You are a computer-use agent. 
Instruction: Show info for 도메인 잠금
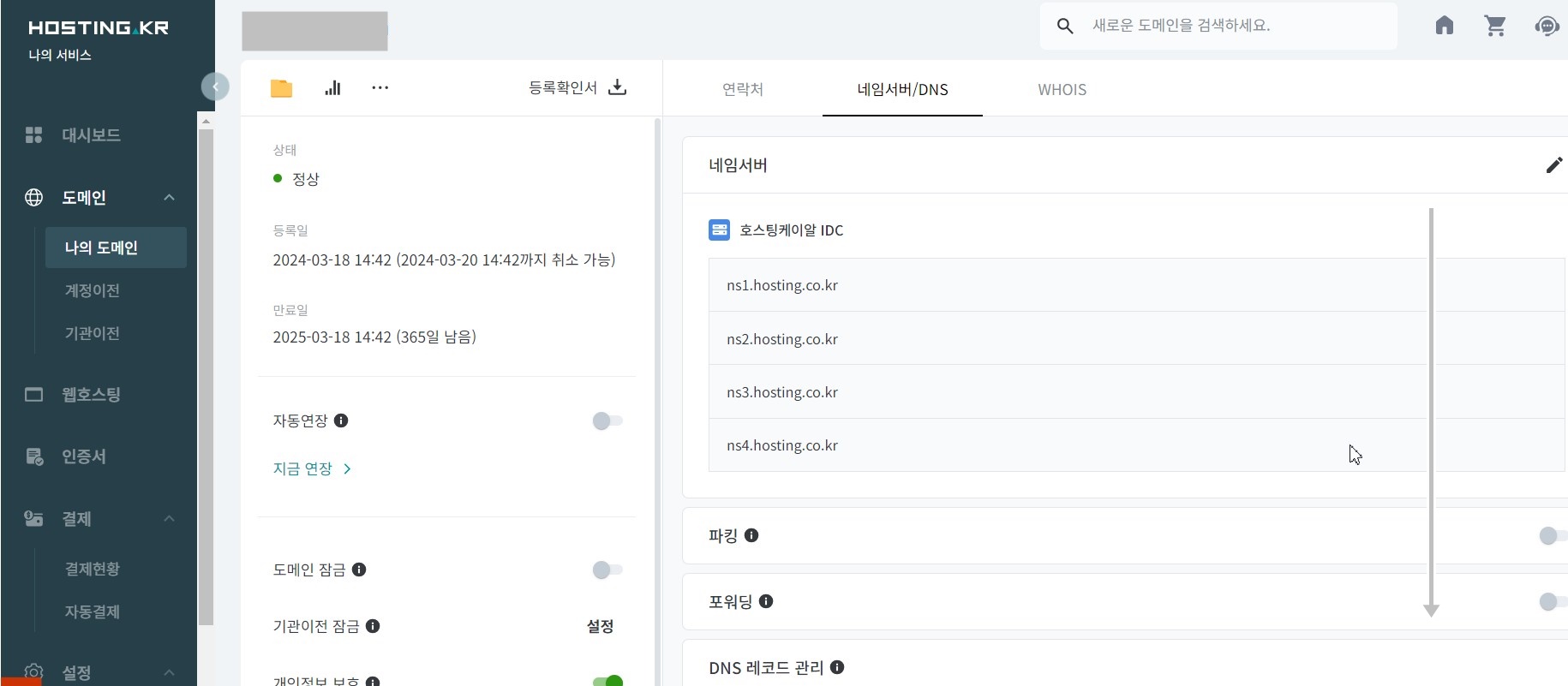pyautogui.click(x=359, y=570)
